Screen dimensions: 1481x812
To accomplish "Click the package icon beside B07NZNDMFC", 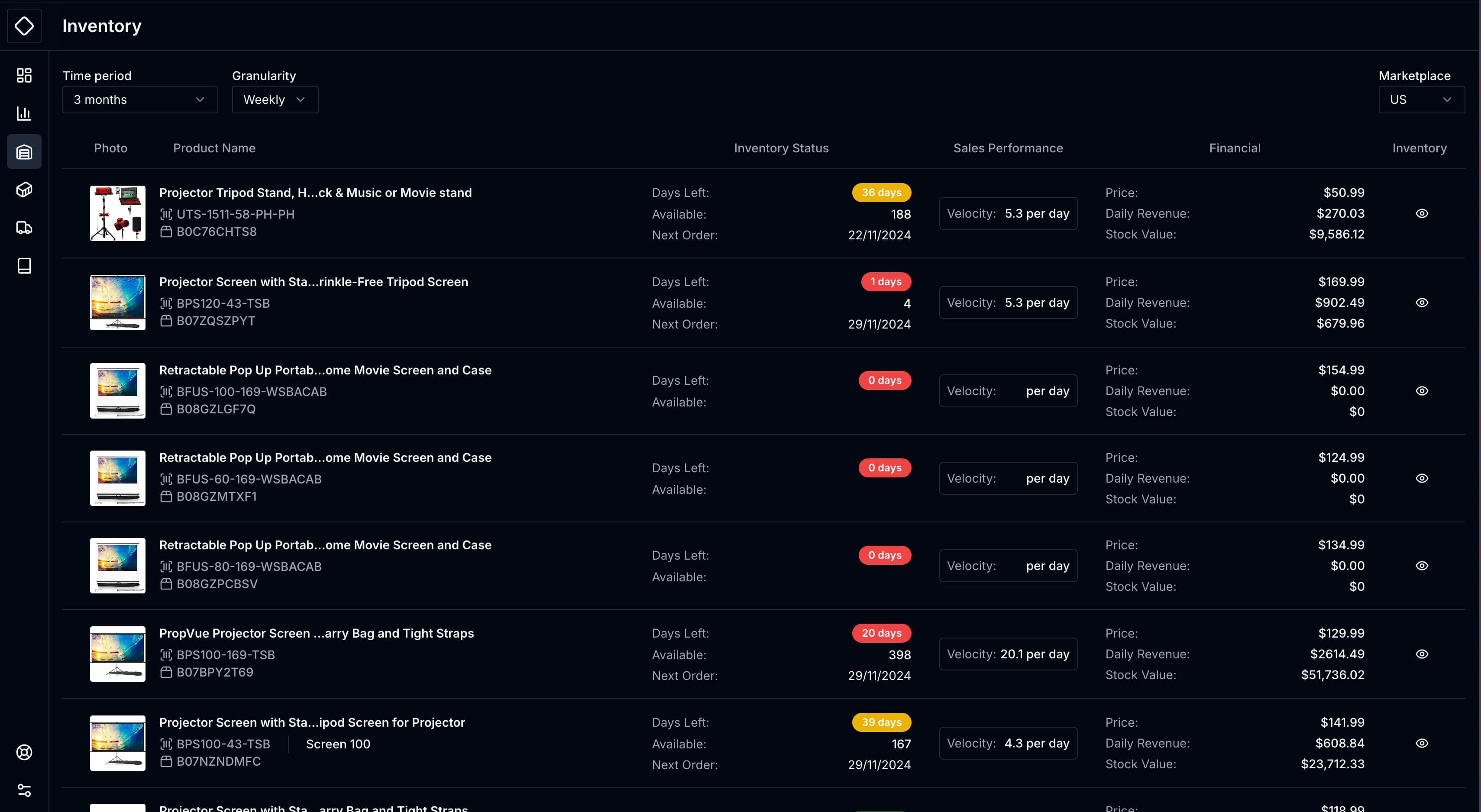I will tap(166, 761).
